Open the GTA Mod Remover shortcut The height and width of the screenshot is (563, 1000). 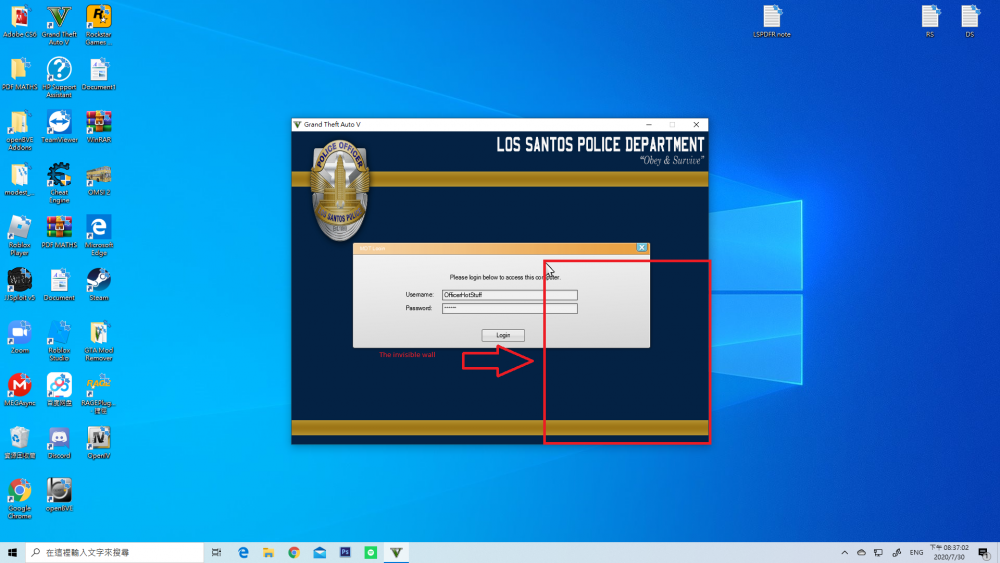[x=99, y=341]
